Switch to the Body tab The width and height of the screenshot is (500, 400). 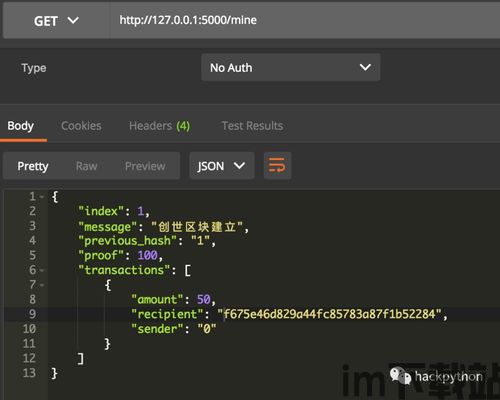21,126
